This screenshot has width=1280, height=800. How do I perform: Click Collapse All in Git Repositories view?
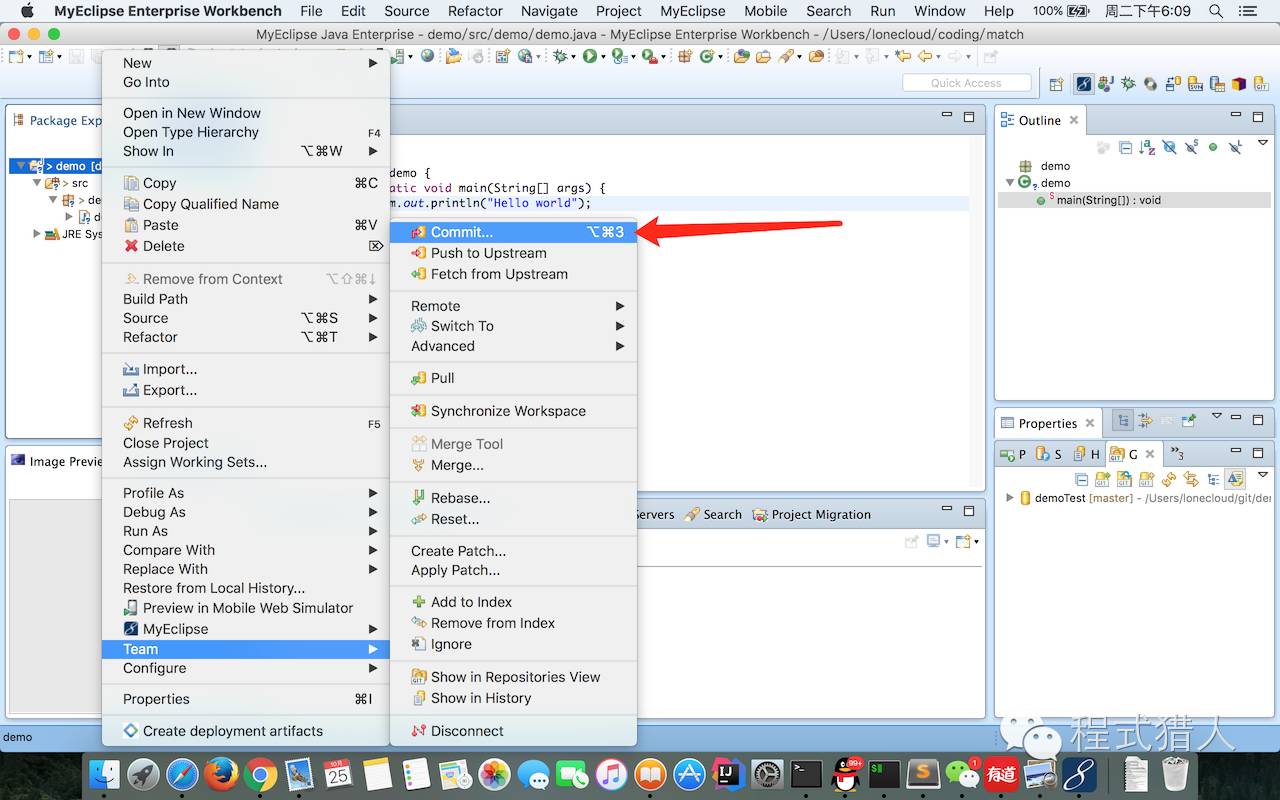(x=1081, y=480)
